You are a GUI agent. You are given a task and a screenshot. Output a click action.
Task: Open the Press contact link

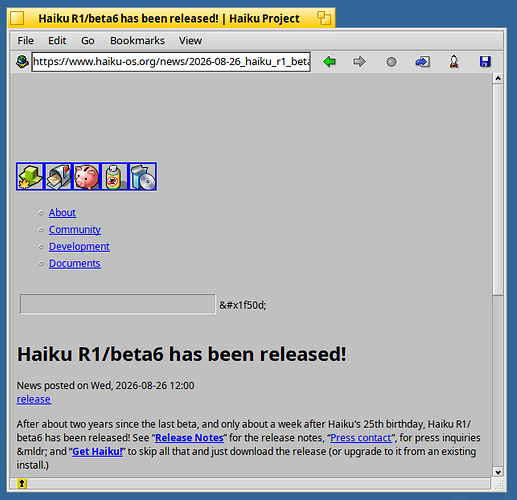pyautogui.click(x=361, y=438)
